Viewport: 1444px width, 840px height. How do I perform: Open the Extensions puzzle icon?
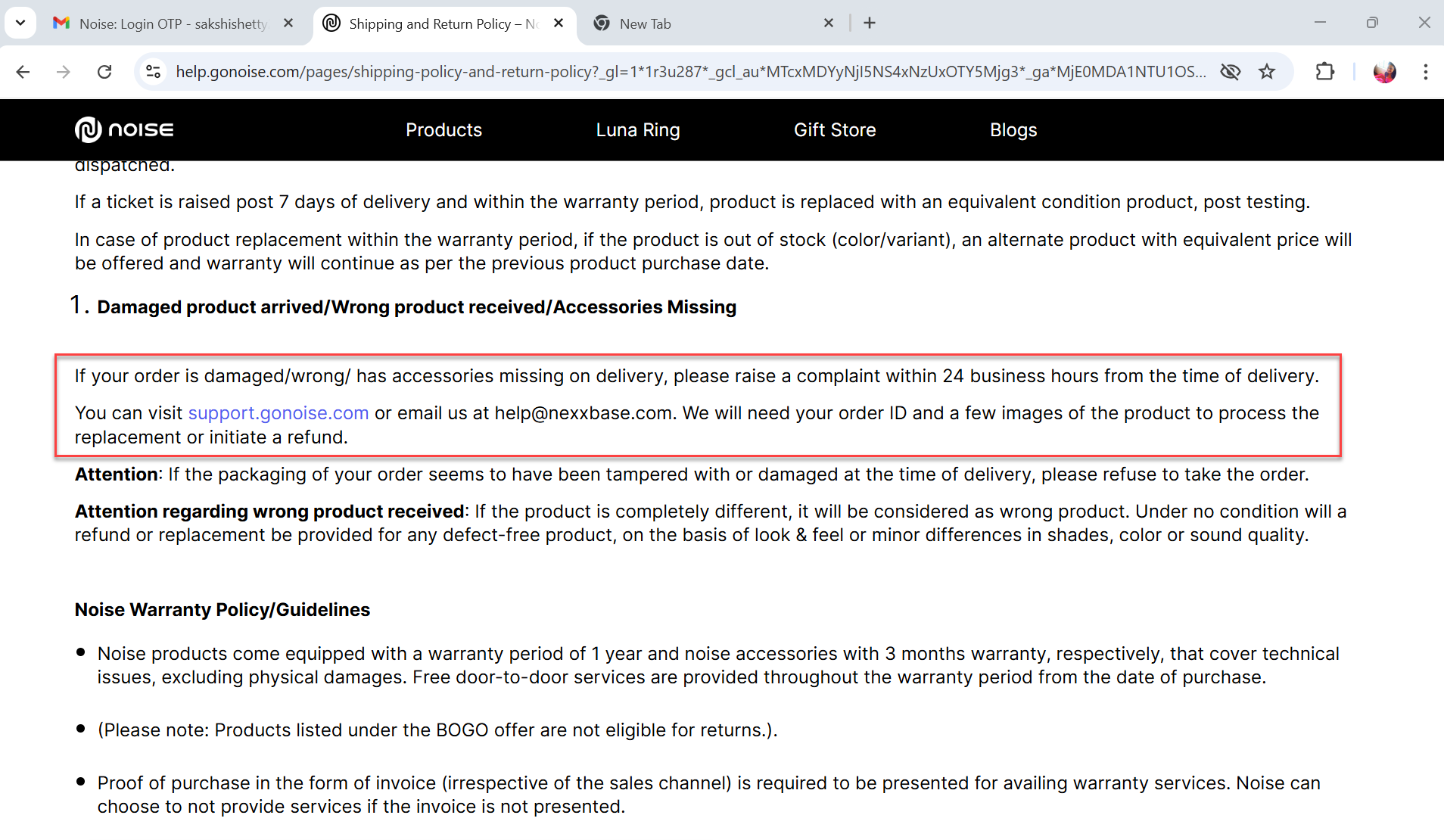coord(1324,72)
